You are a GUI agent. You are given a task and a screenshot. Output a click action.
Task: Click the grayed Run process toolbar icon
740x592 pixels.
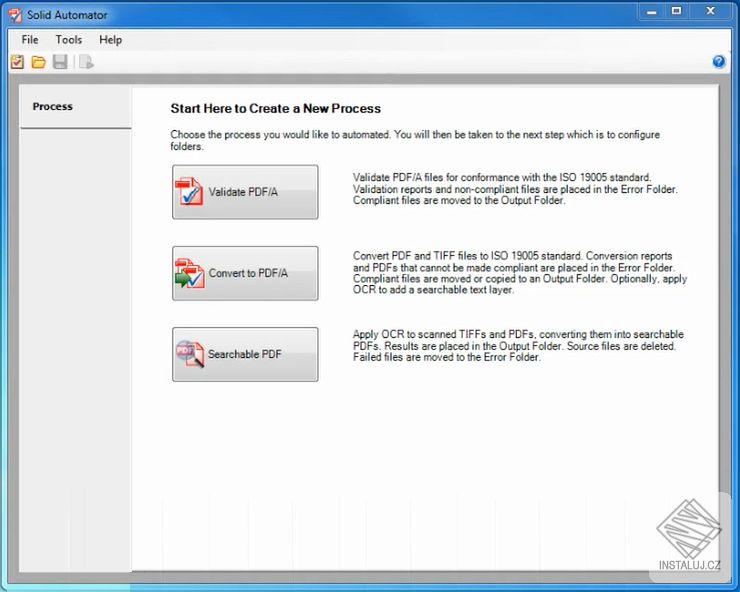pyautogui.click(x=86, y=62)
